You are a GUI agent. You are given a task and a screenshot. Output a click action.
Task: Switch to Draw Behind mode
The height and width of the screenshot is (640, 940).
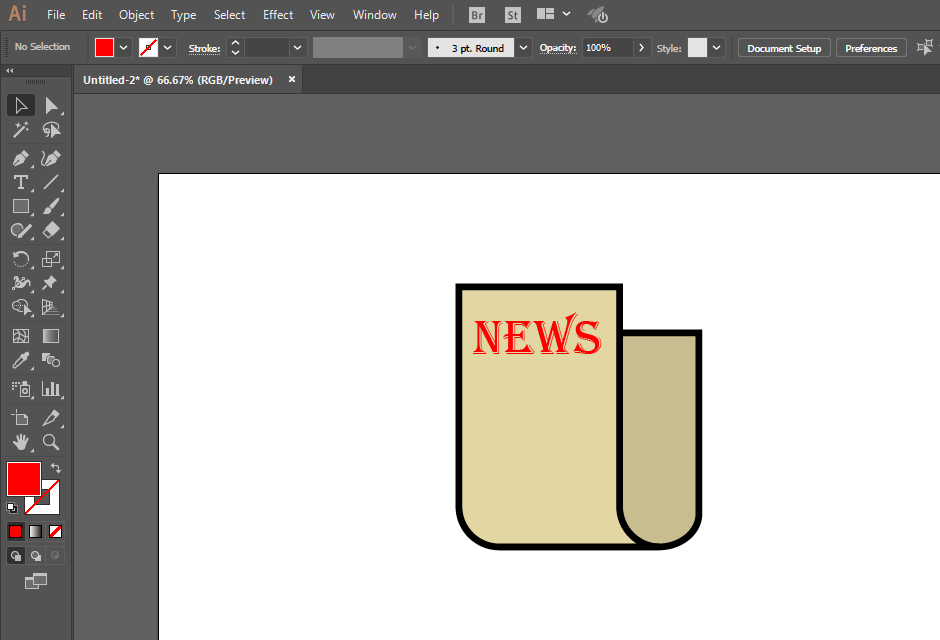tap(36, 556)
